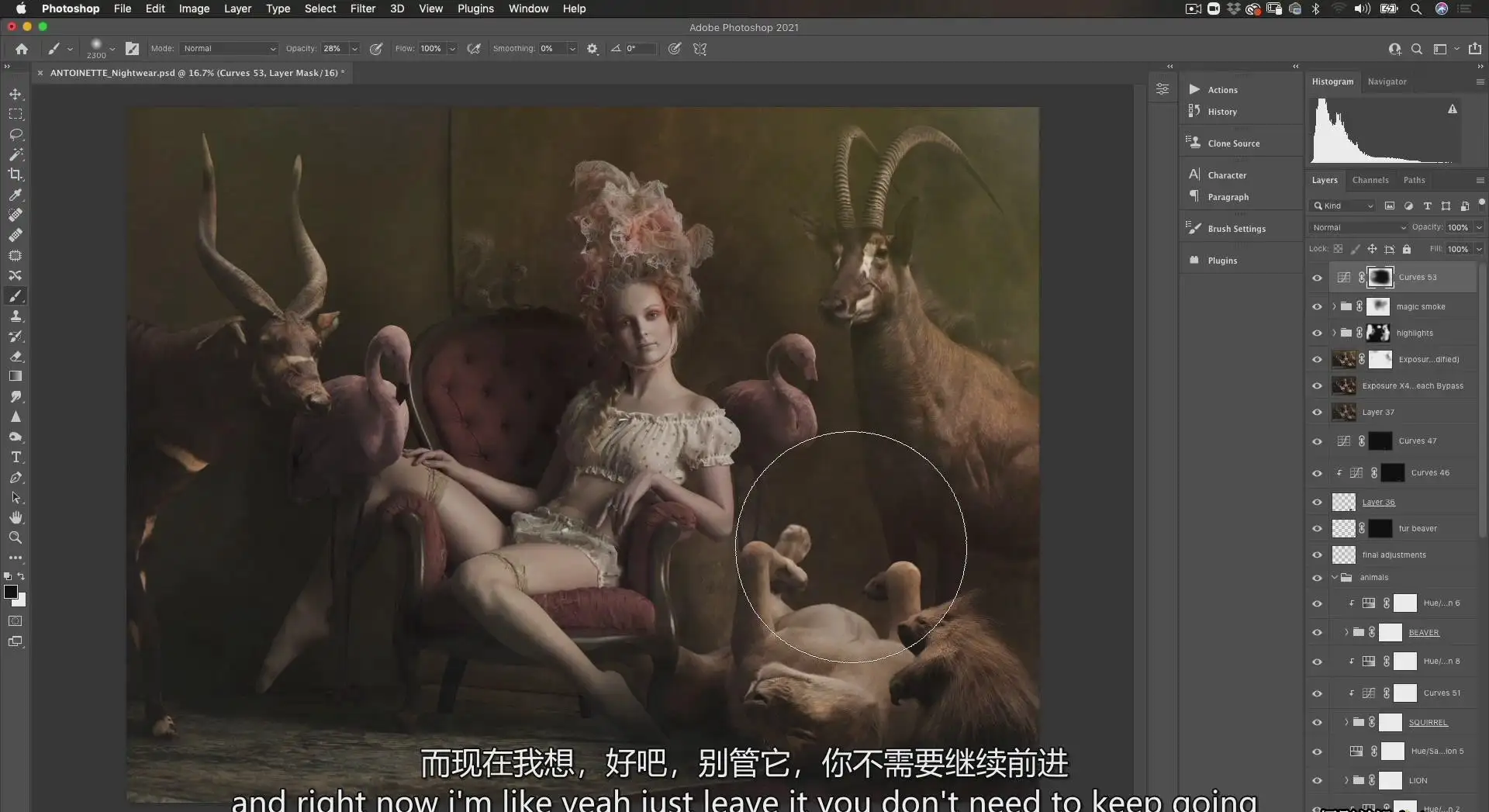Select the Crop tool
The height and width of the screenshot is (812, 1489).
click(x=16, y=174)
